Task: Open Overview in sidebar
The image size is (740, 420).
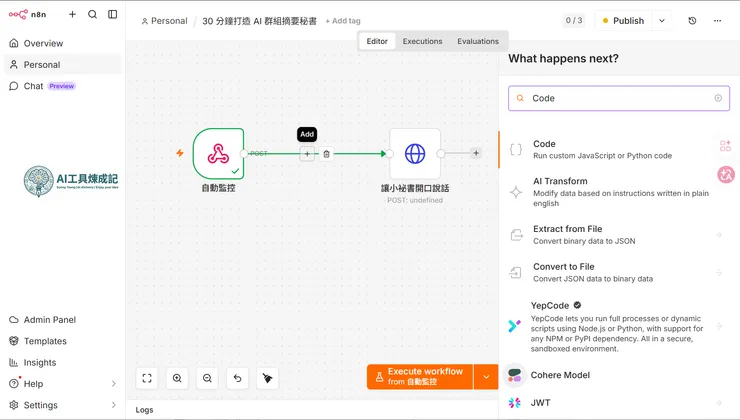Action: click(x=63, y=43)
